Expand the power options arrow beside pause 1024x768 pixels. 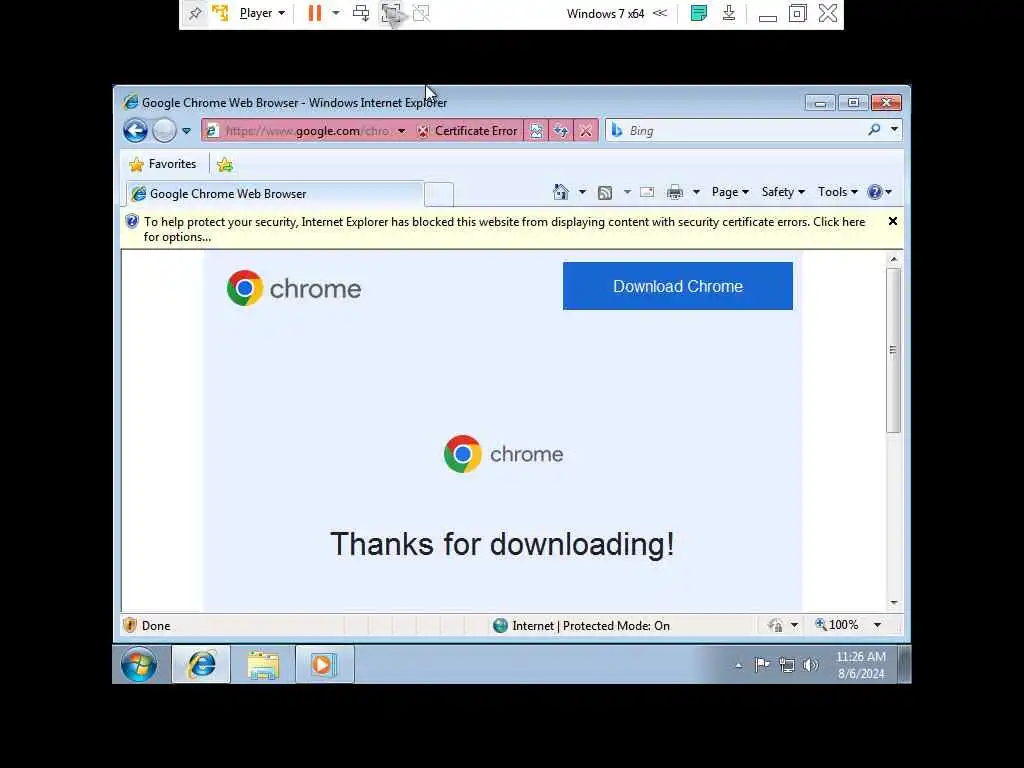[x=336, y=13]
